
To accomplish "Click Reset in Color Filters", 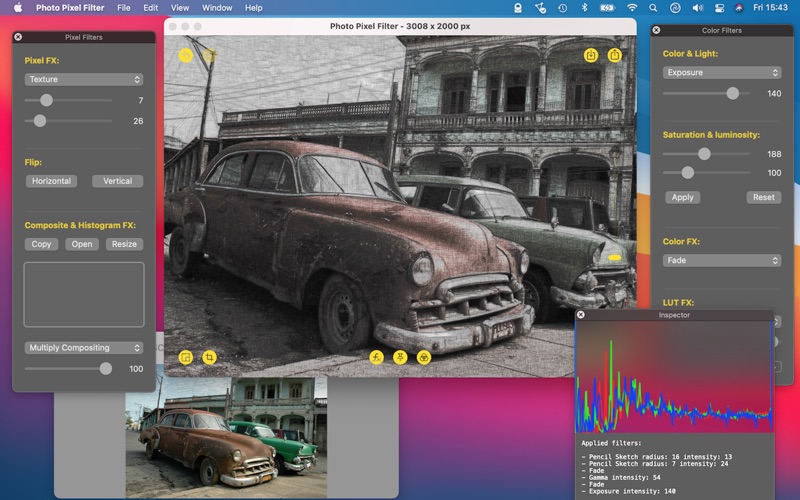I will [764, 197].
